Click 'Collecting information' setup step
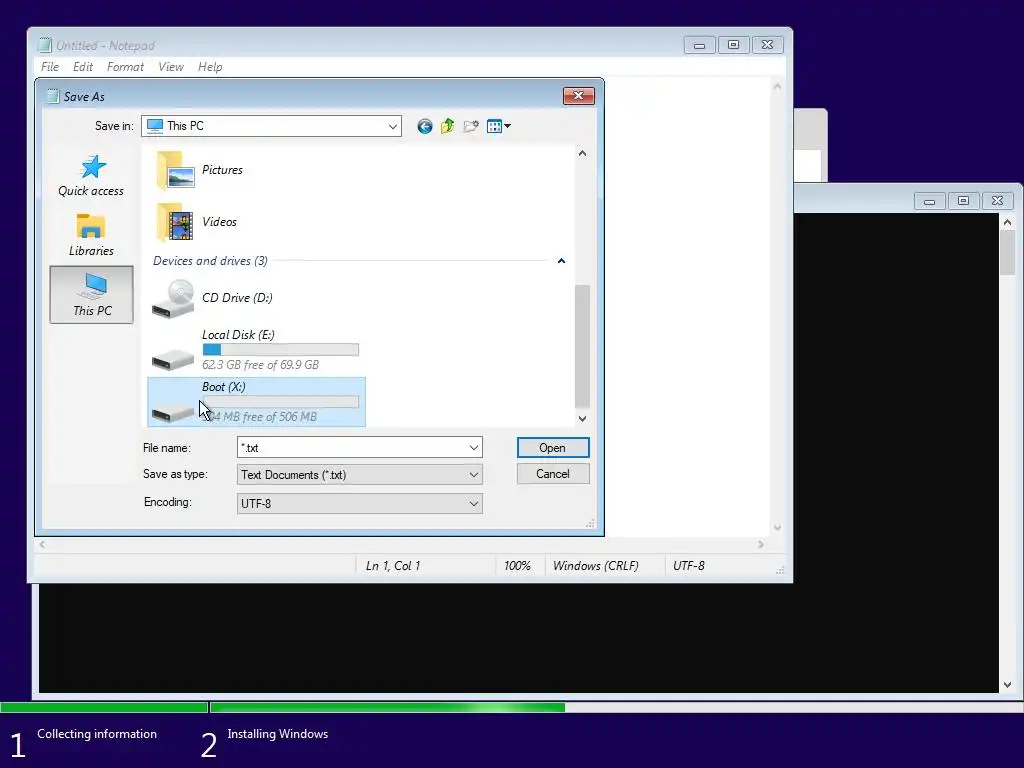Viewport: 1024px width, 768px height. pyautogui.click(x=97, y=734)
